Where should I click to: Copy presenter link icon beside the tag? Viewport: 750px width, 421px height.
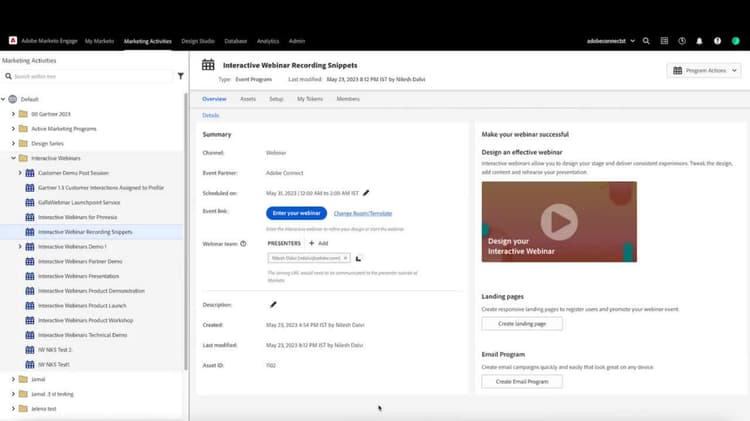tap(358, 259)
